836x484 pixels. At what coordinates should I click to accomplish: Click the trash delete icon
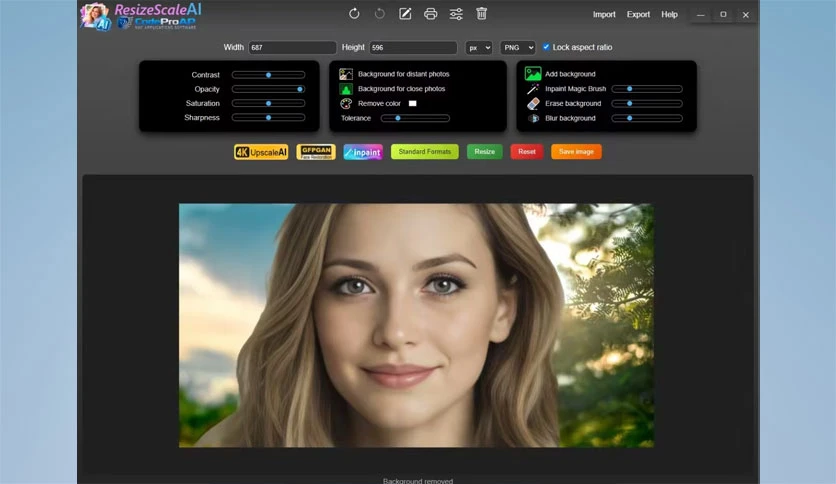pos(481,14)
